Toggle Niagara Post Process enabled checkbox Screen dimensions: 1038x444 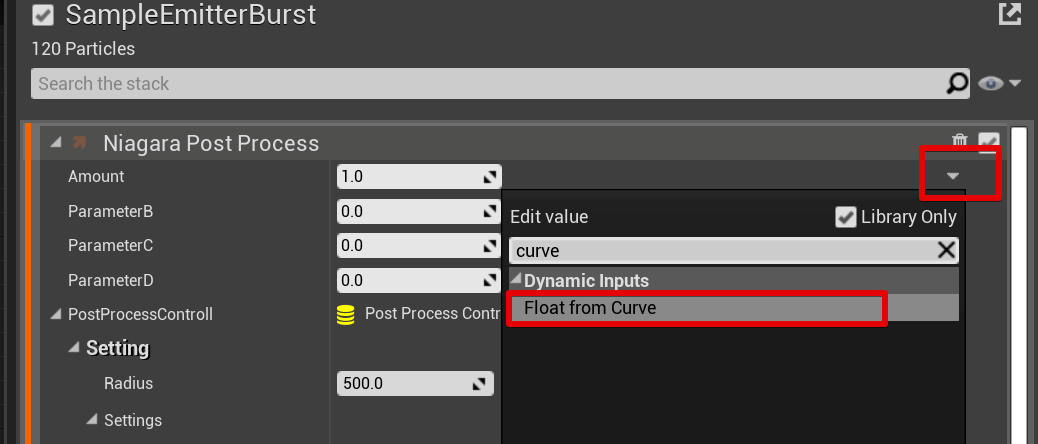[989, 141]
